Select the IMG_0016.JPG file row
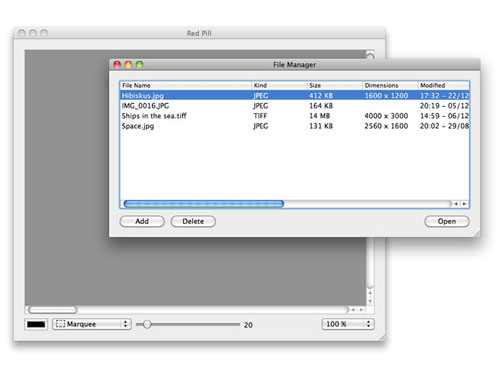 tap(295, 106)
